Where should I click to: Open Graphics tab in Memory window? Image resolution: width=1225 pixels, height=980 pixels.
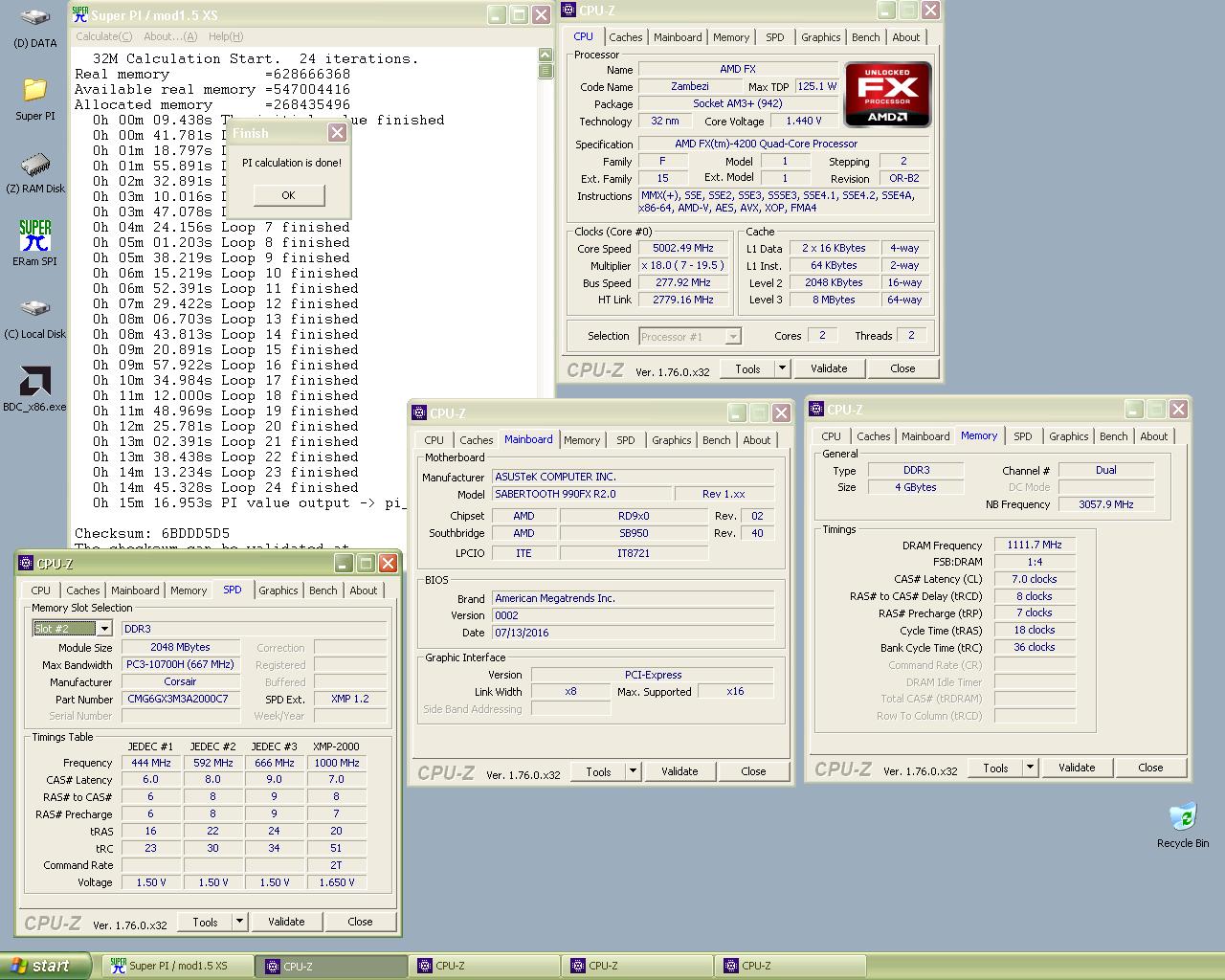pyautogui.click(x=1069, y=436)
